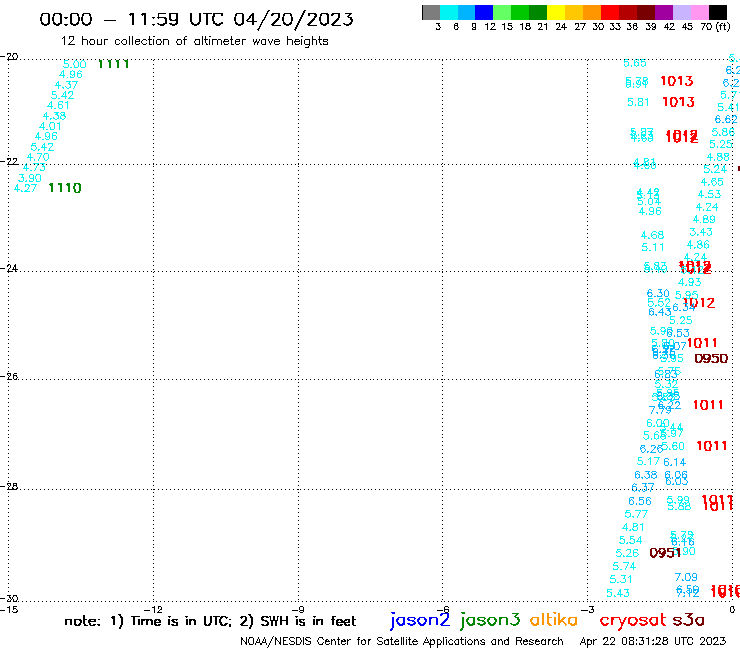
Task: Click the dark red time stamp '0951'
Action: click(664, 553)
